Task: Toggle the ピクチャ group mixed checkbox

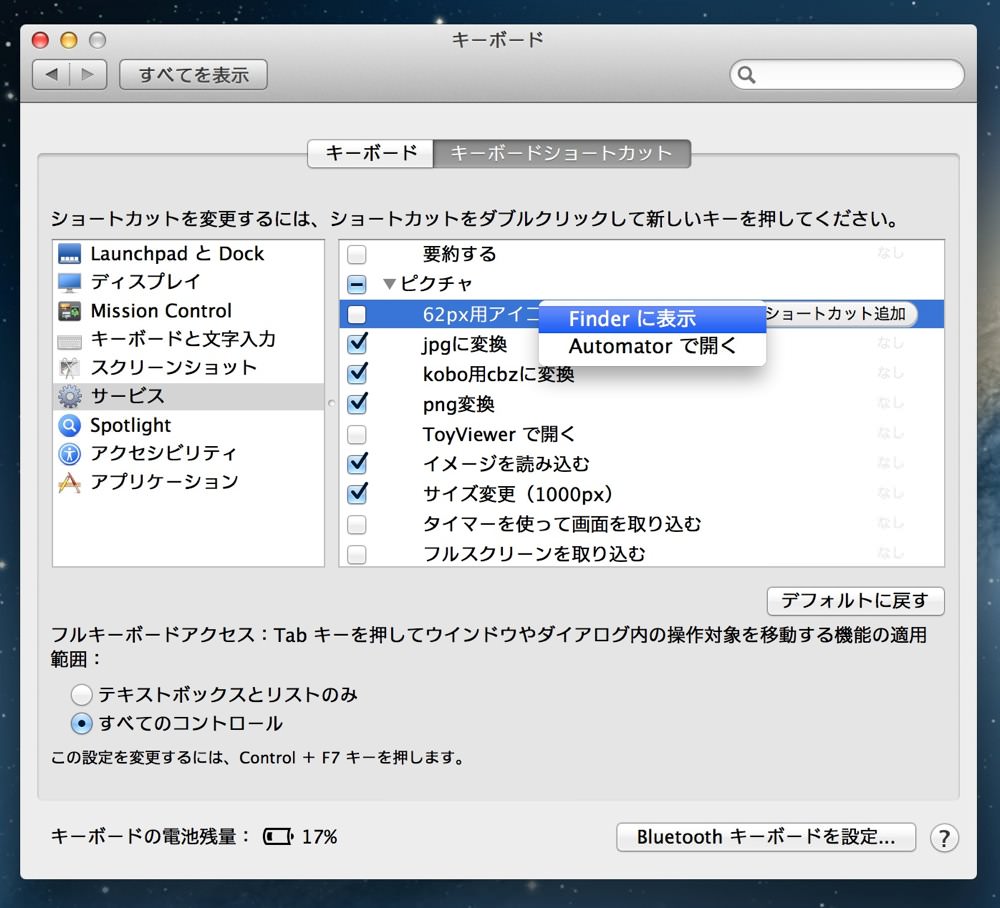Action: pyautogui.click(x=357, y=284)
